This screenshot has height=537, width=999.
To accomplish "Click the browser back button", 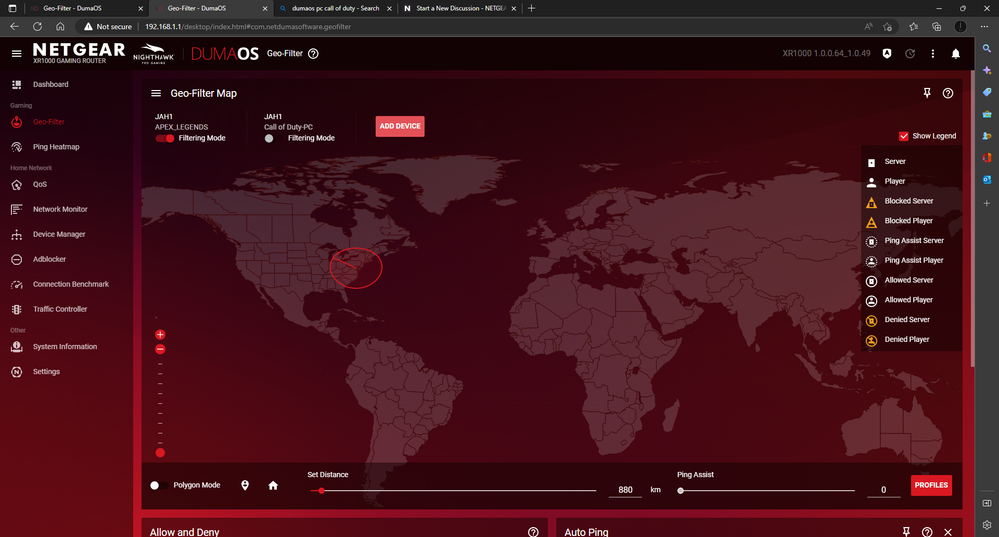I will 15,27.
